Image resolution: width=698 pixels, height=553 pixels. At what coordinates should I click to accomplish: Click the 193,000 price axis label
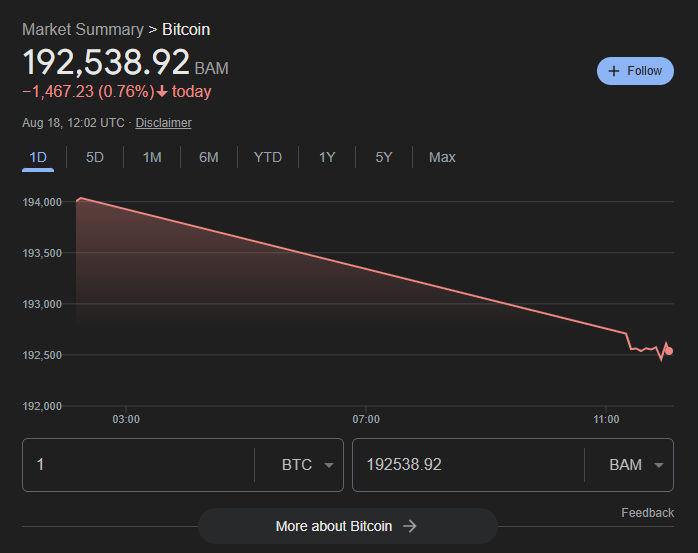42,304
